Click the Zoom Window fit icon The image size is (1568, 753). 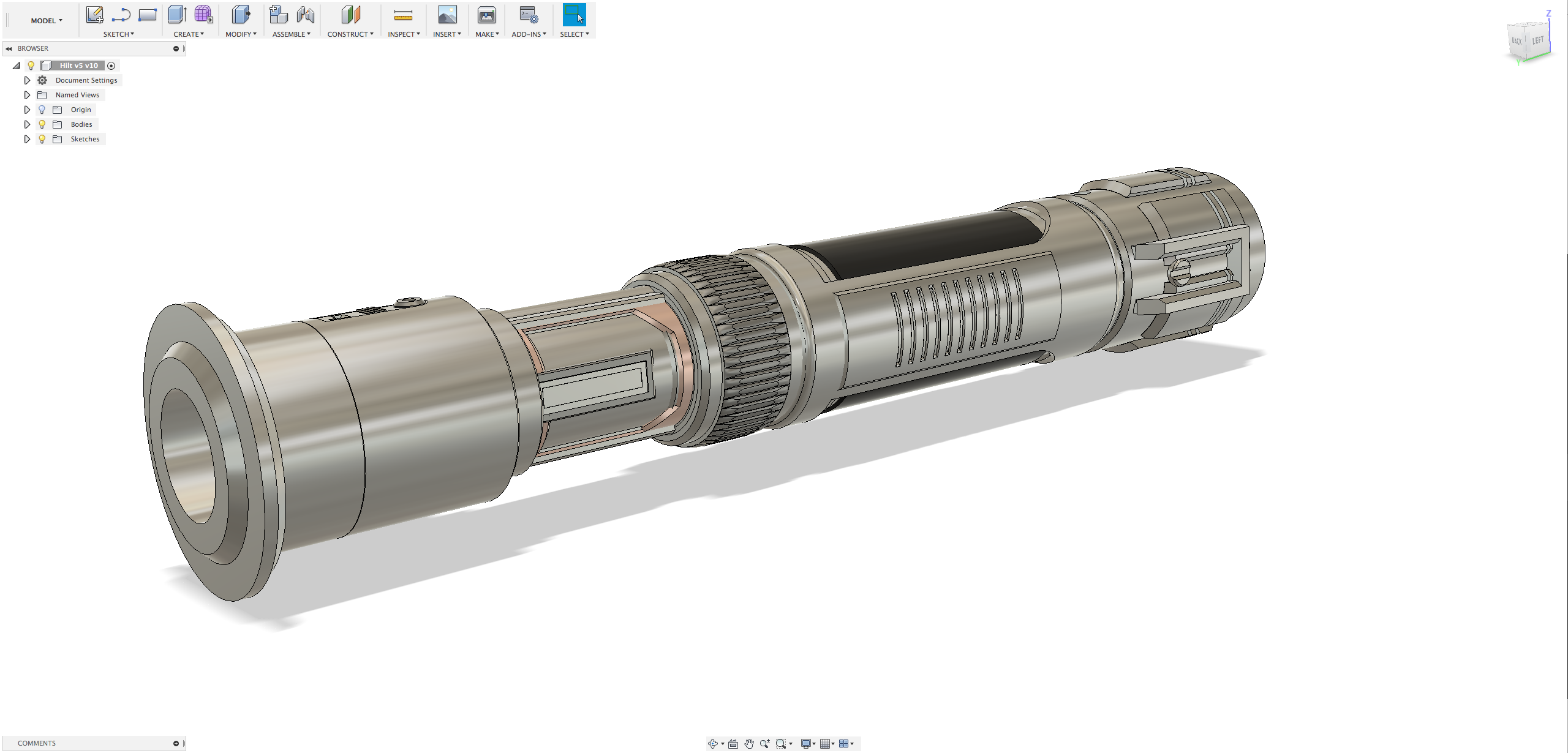point(780,744)
